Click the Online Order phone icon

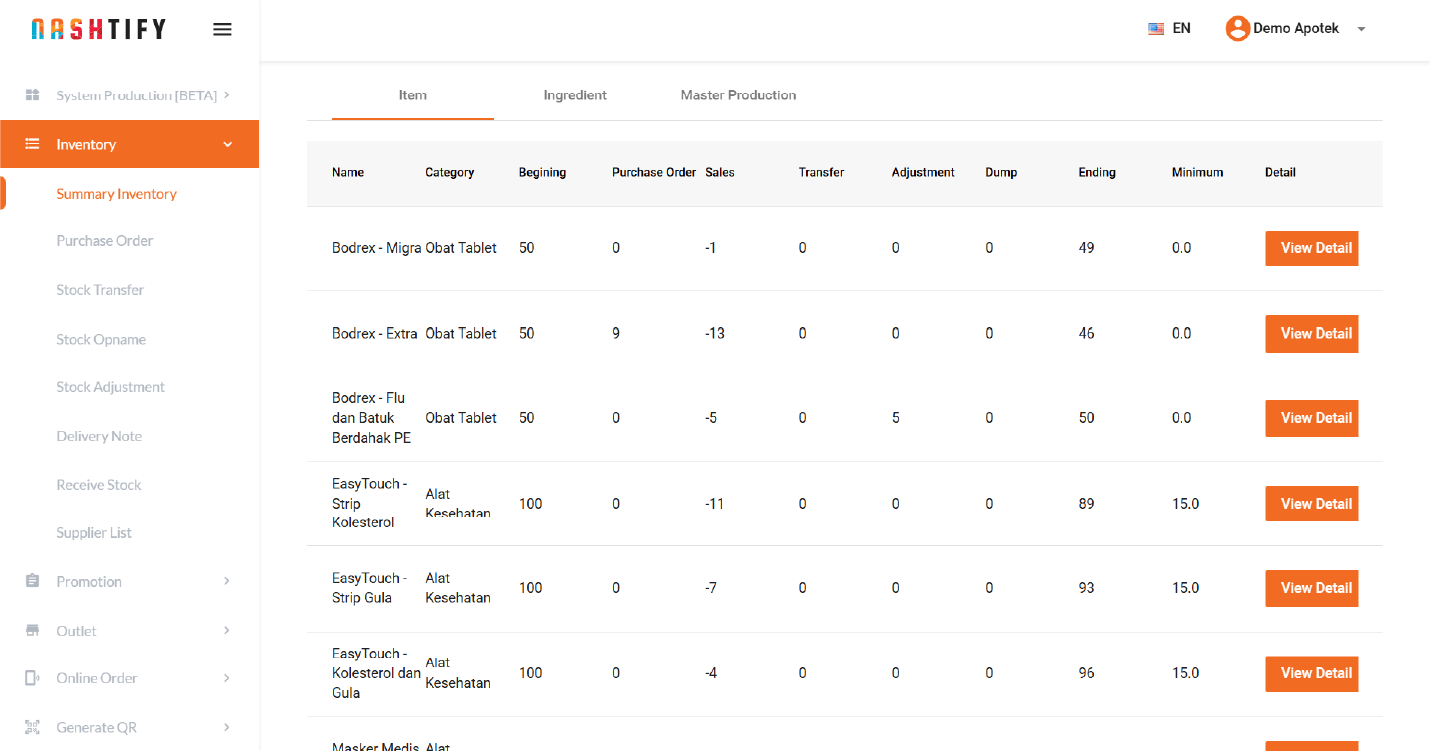coord(32,678)
